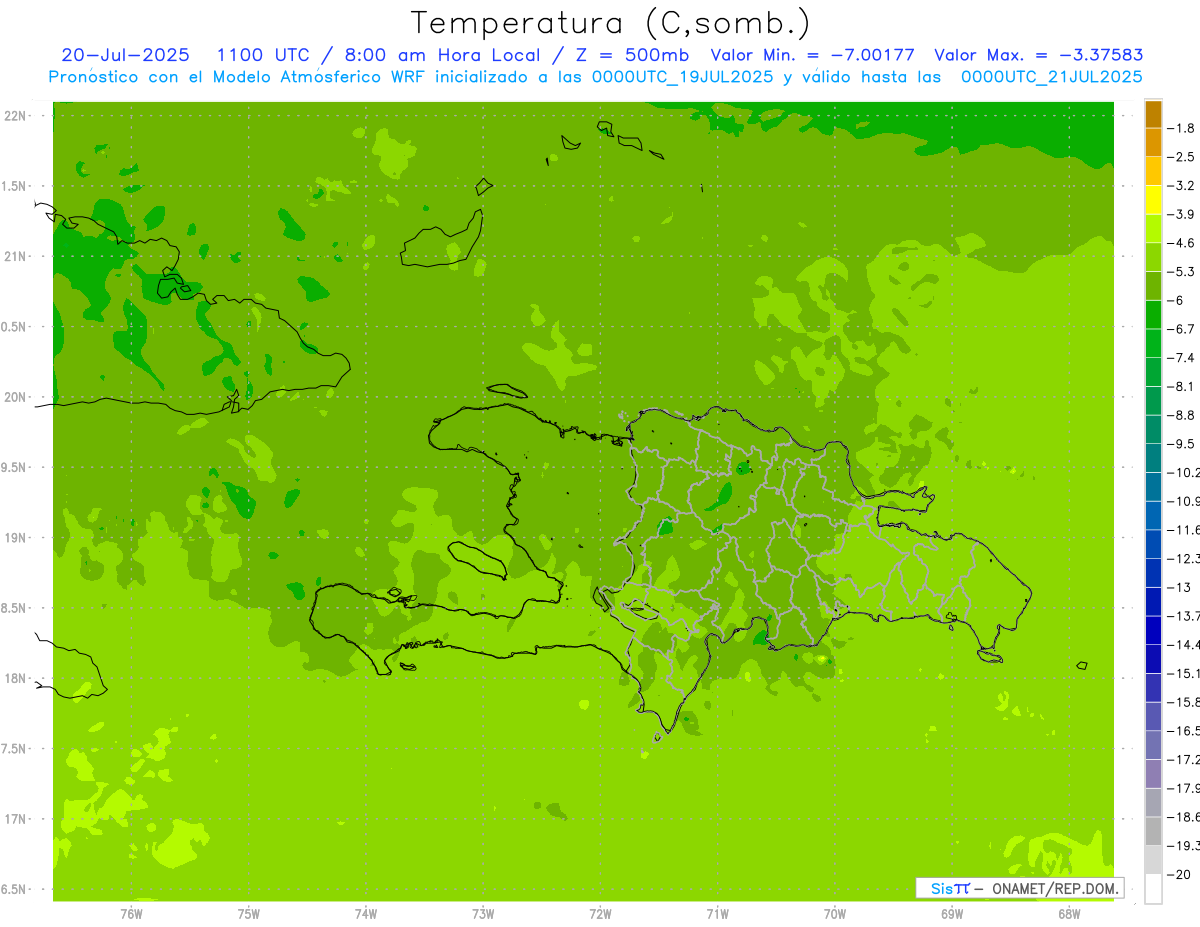Click the '19N' latitude label
The width and height of the screenshot is (1200, 927).
(16, 538)
